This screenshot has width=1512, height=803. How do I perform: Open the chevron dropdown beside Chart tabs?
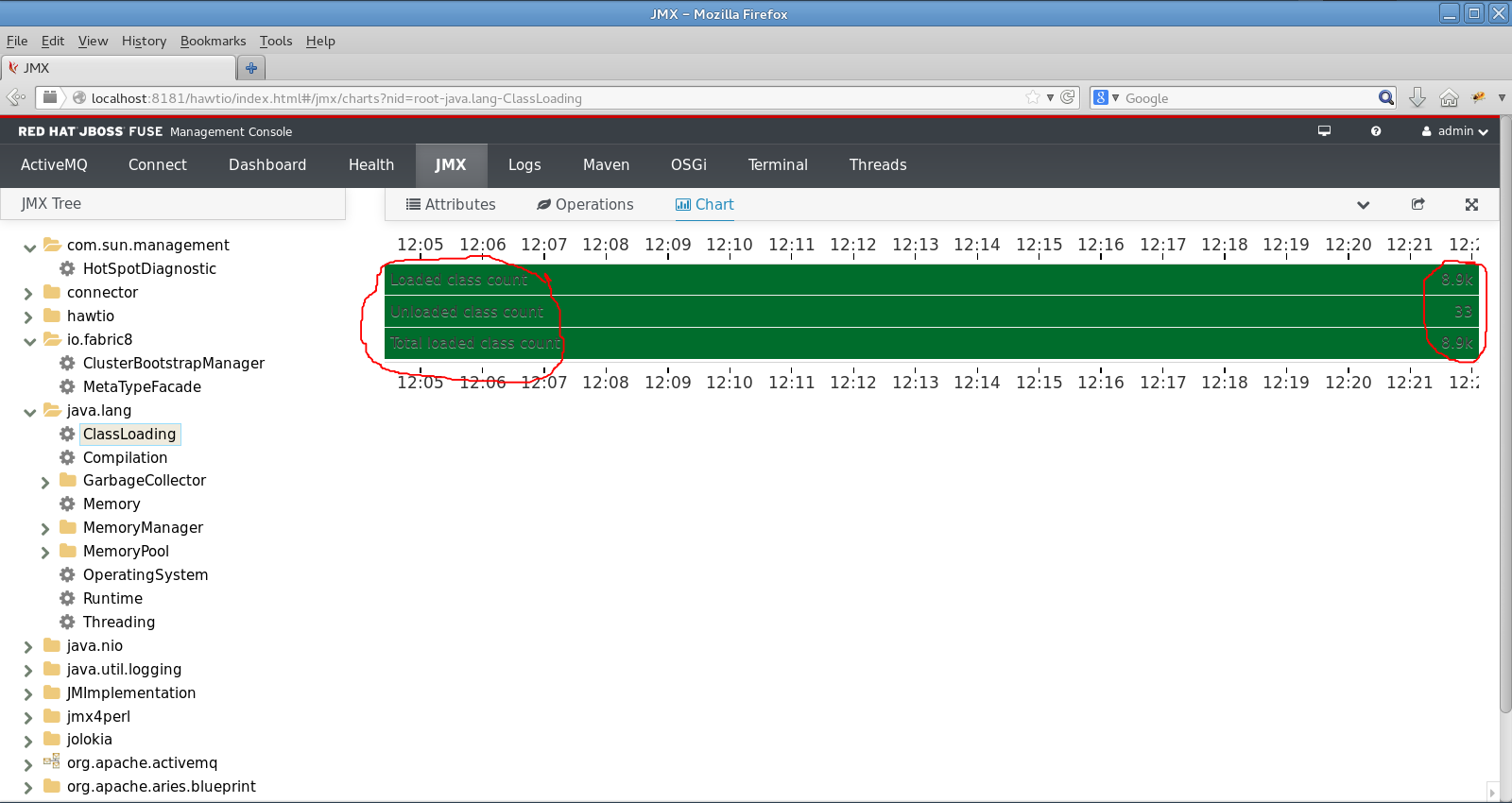click(1363, 205)
